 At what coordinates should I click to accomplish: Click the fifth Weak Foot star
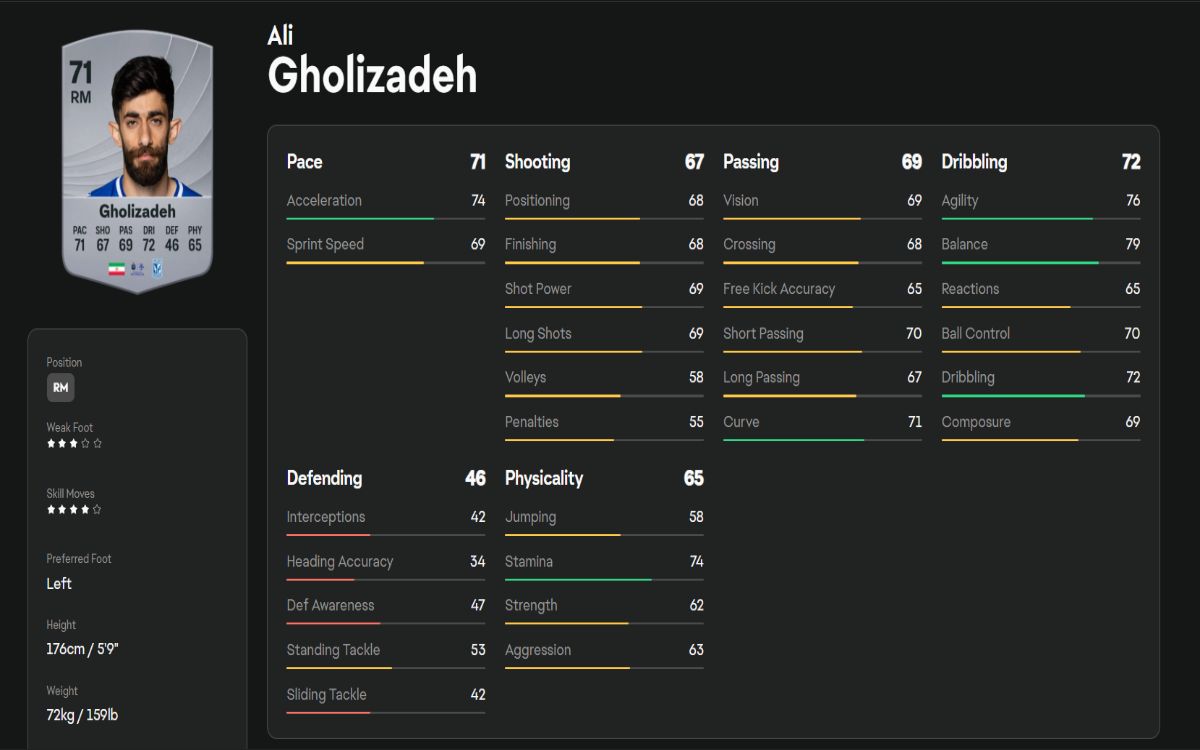(98, 443)
